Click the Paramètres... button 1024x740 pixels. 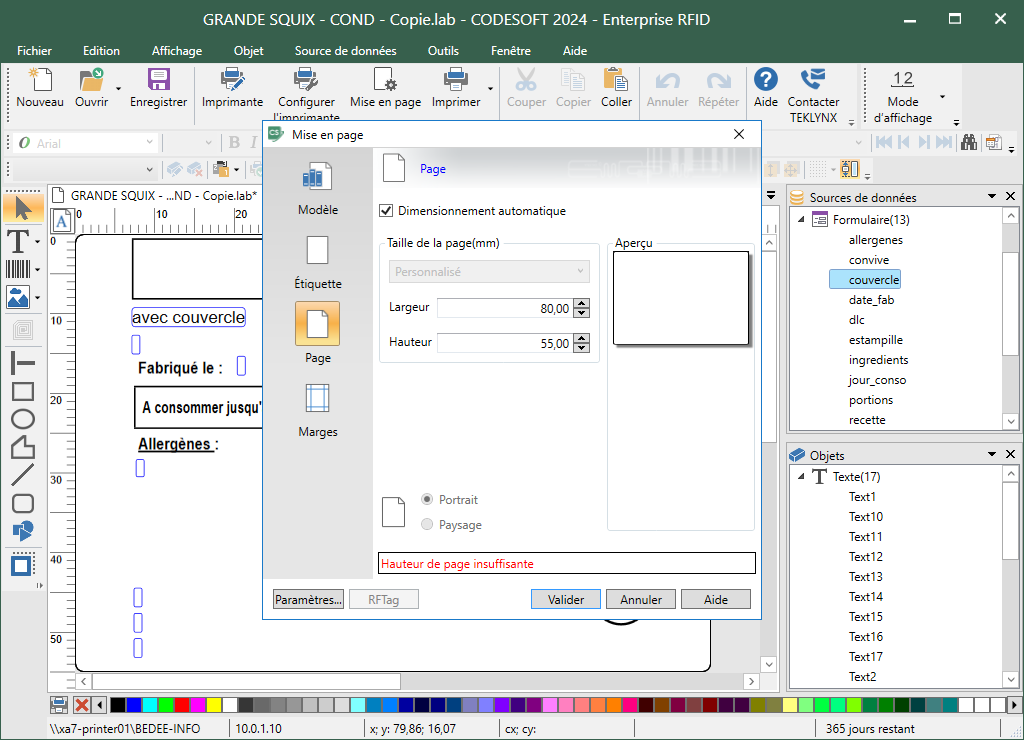coord(308,599)
